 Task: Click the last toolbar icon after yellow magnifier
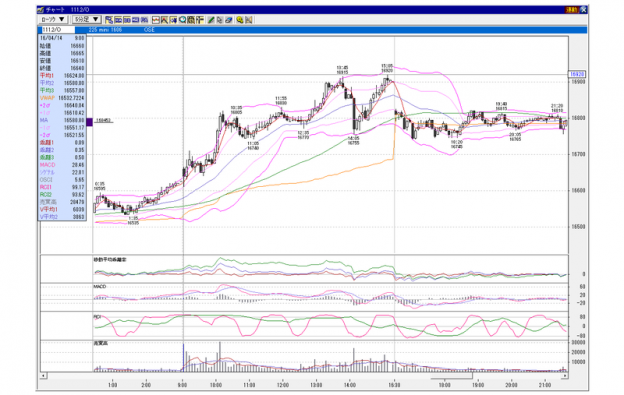click(249, 19)
